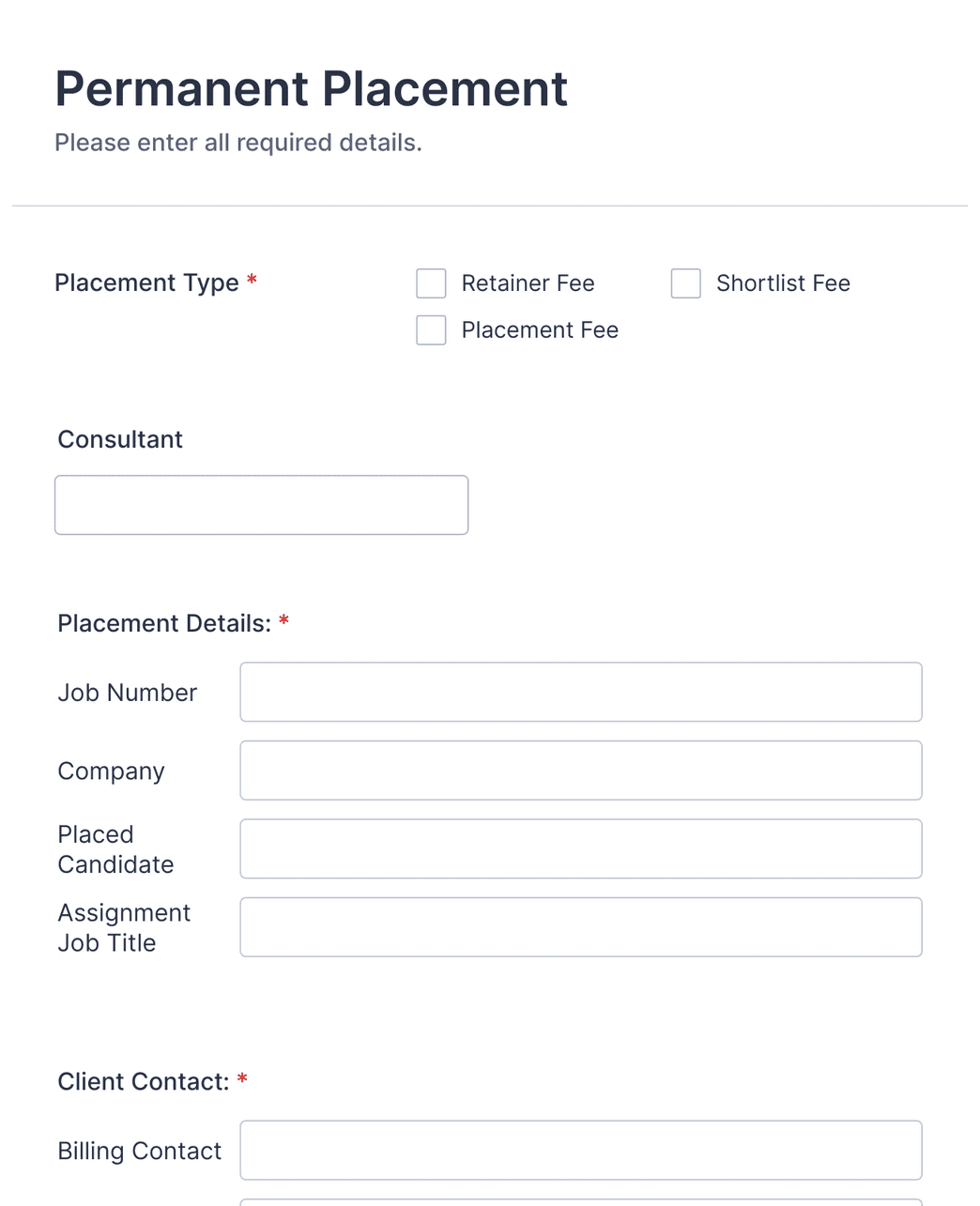Image resolution: width=980 pixels, height=1206 pixels.
Task: Click the Assignment Job Title field
Action: pyautogui.click(x=580, y=926)
